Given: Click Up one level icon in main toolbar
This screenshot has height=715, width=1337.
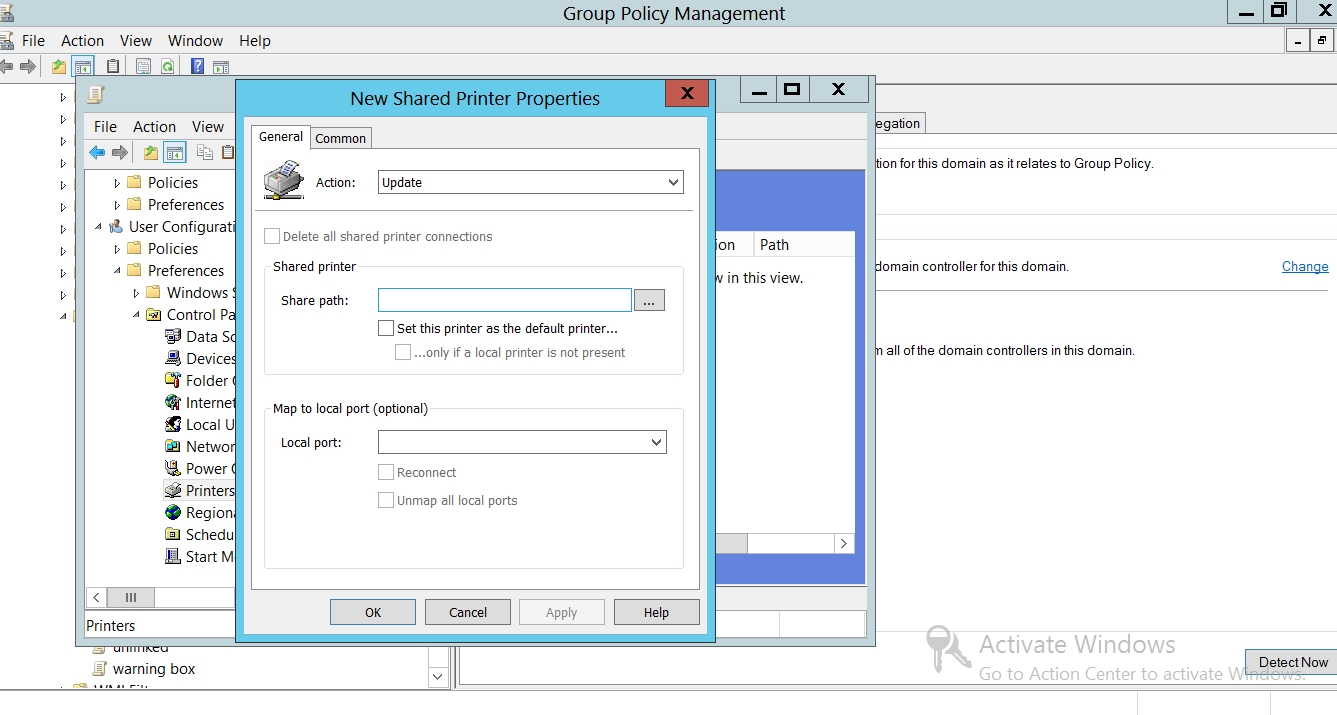Looking at the screenshot, I should (59, 66).
